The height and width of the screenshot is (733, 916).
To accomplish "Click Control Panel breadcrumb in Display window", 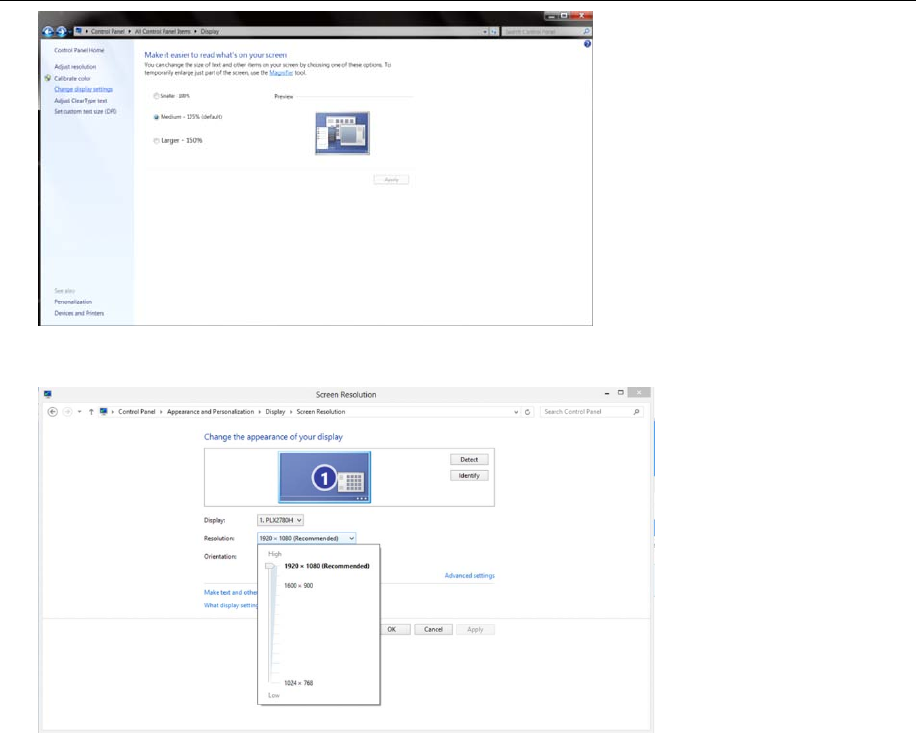I will click(x=107, y=32).
